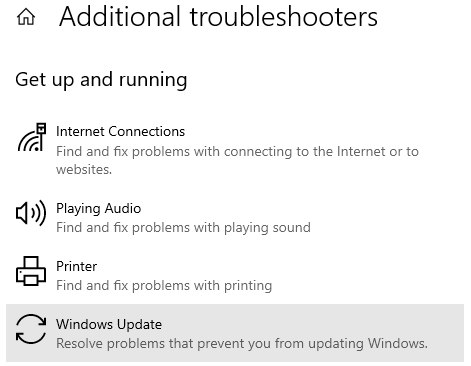Click the Printer icon
The width and height of the screenshot is (471, 366).
tap(31, 271)
